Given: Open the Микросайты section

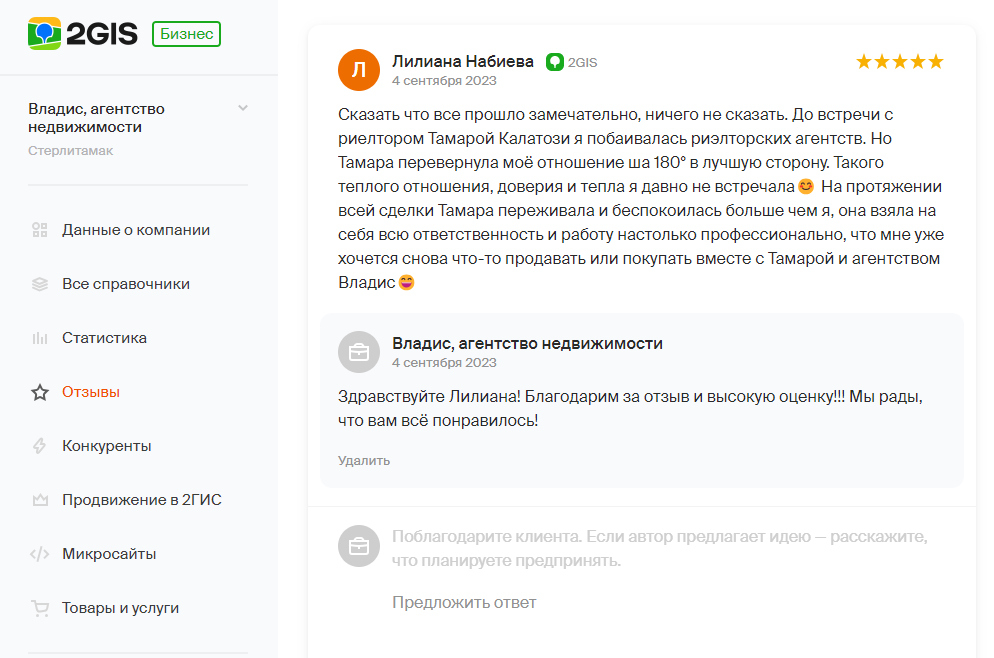Looking at the screenshot, I should [x=109, y=554].
